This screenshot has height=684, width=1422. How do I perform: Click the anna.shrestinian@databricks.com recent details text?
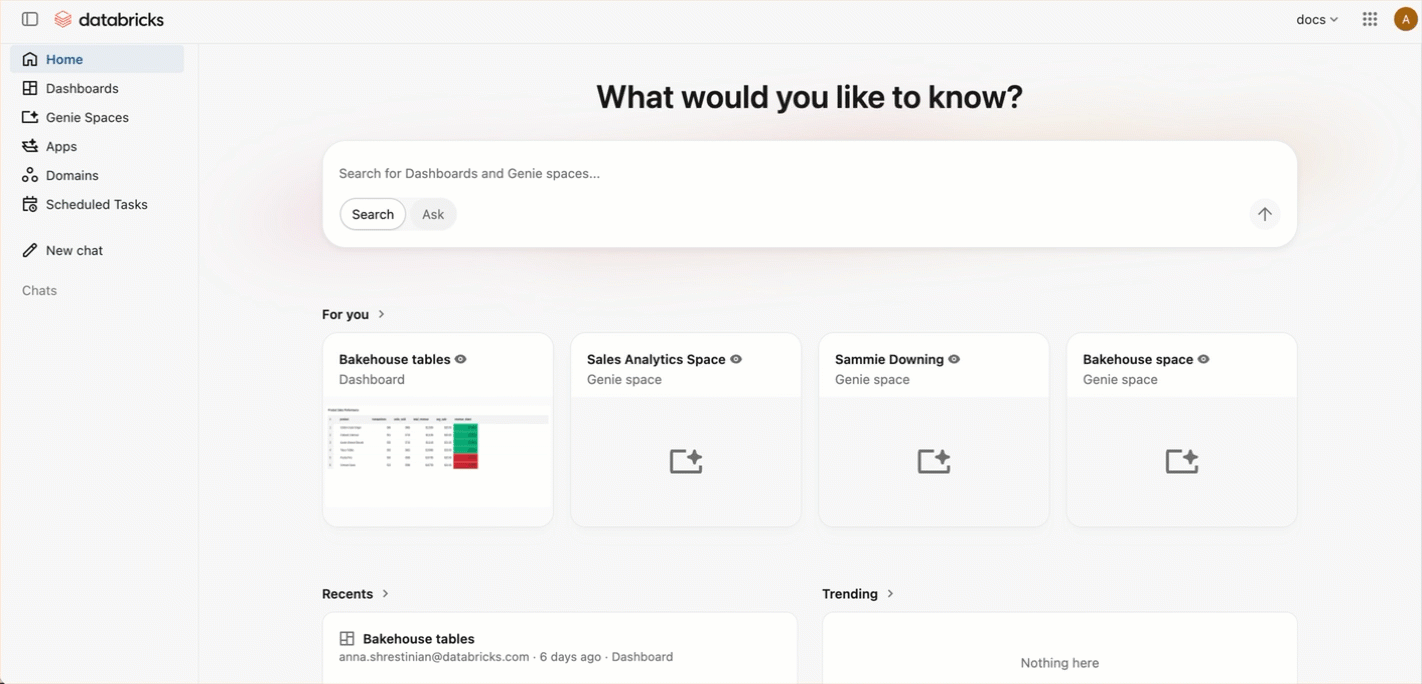click(506, 657)
